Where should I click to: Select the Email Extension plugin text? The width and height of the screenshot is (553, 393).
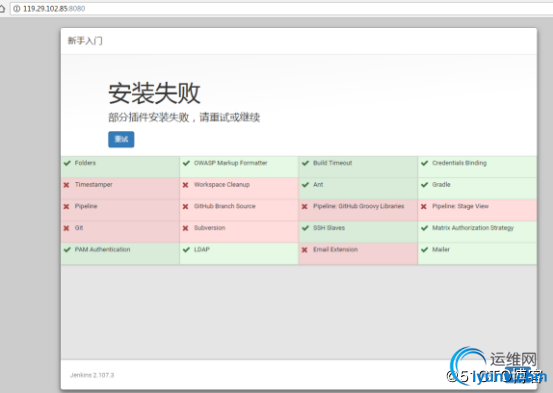(x=335, y=249)
